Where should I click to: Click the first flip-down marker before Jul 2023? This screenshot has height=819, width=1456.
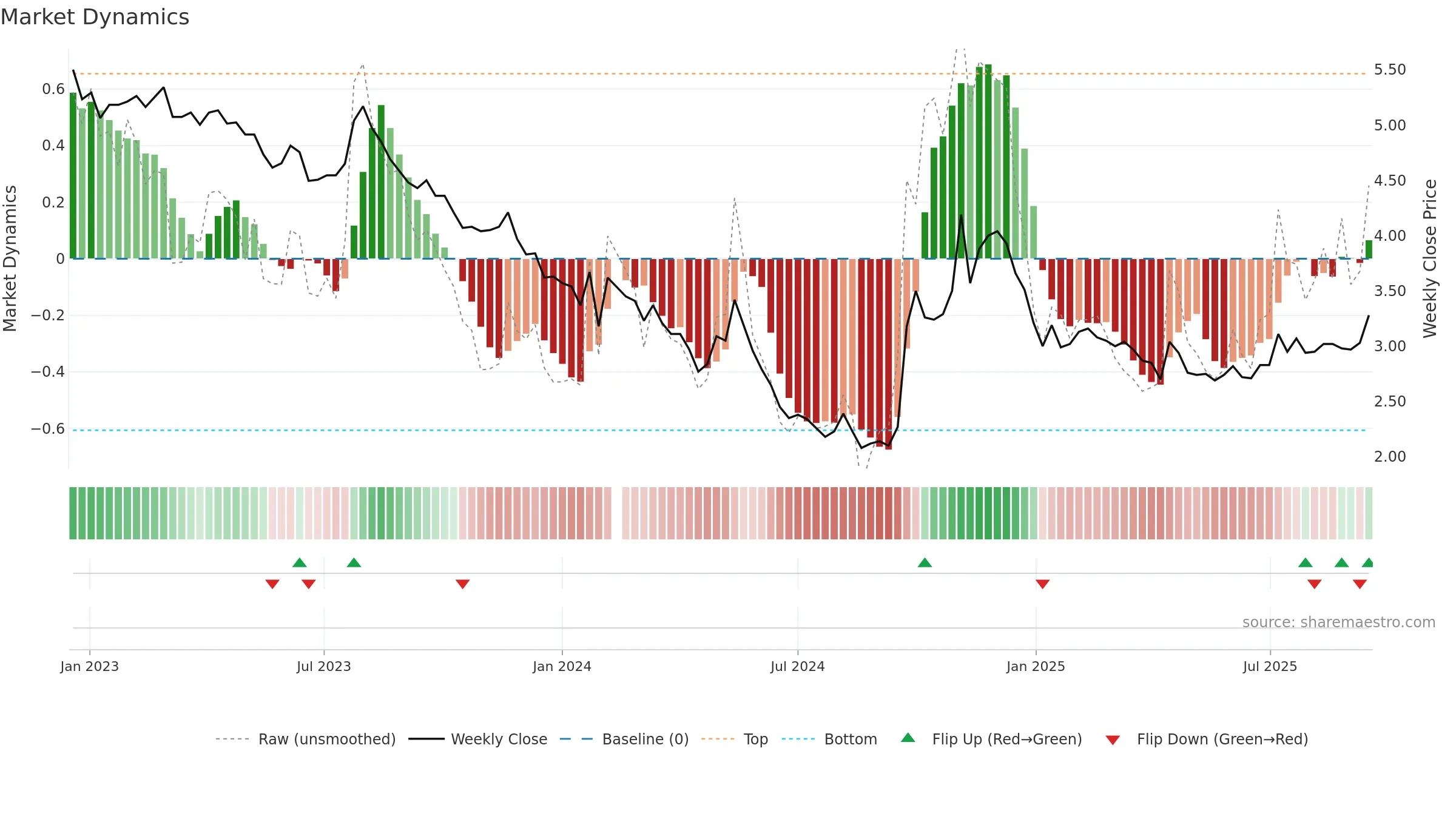272,584
